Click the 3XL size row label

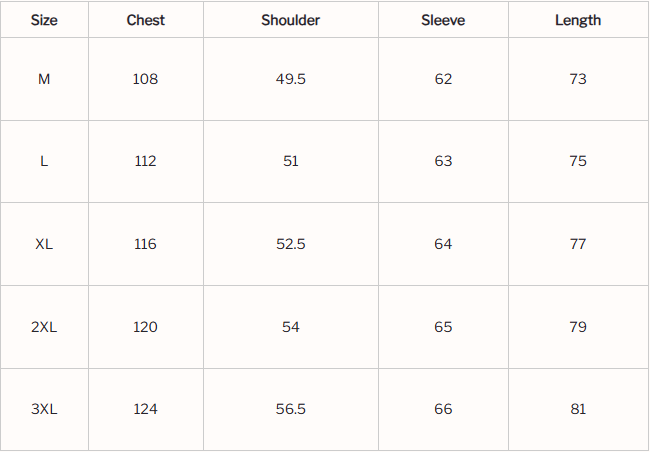click(44, 409)
